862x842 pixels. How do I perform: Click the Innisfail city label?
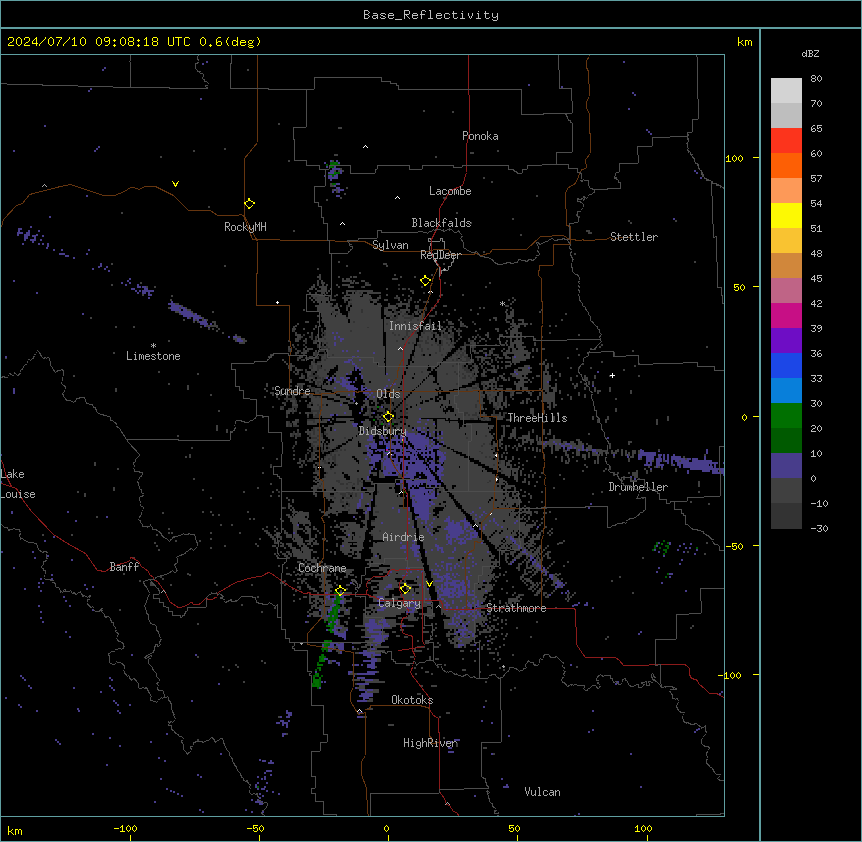[415, 326]
